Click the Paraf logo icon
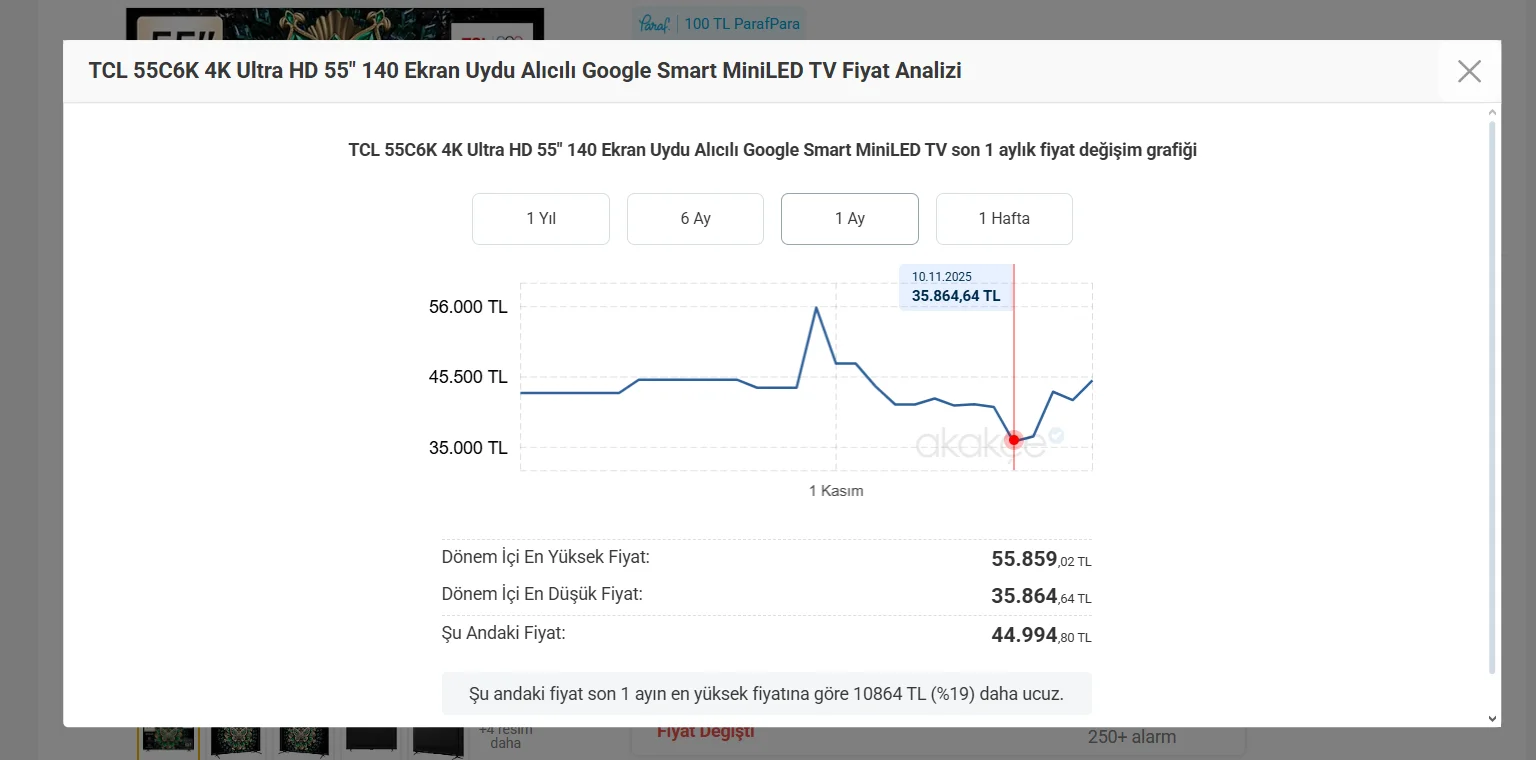The width and height of the screenshot is (1536, 760). [x=654, y=23]
